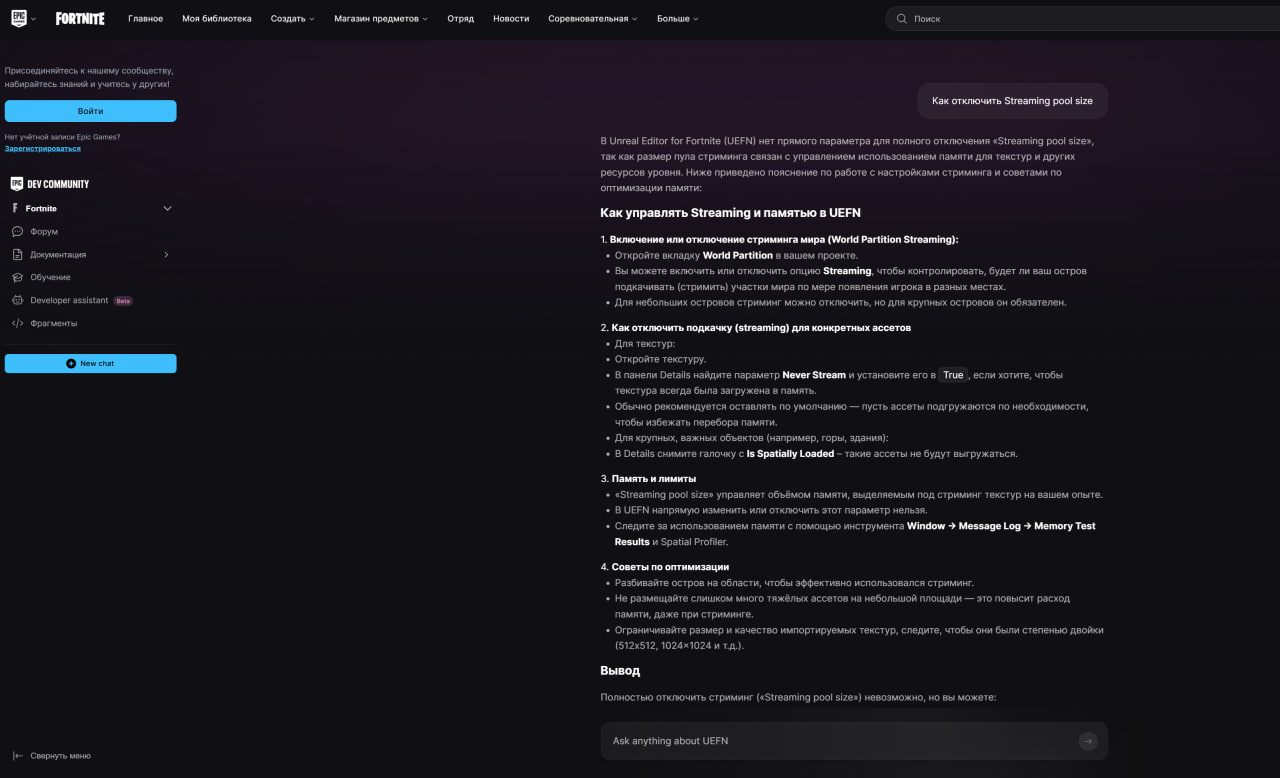Click the Epic Games logo icon
The height and width of the screenshot is (778, 1280).
coord(19,18)
